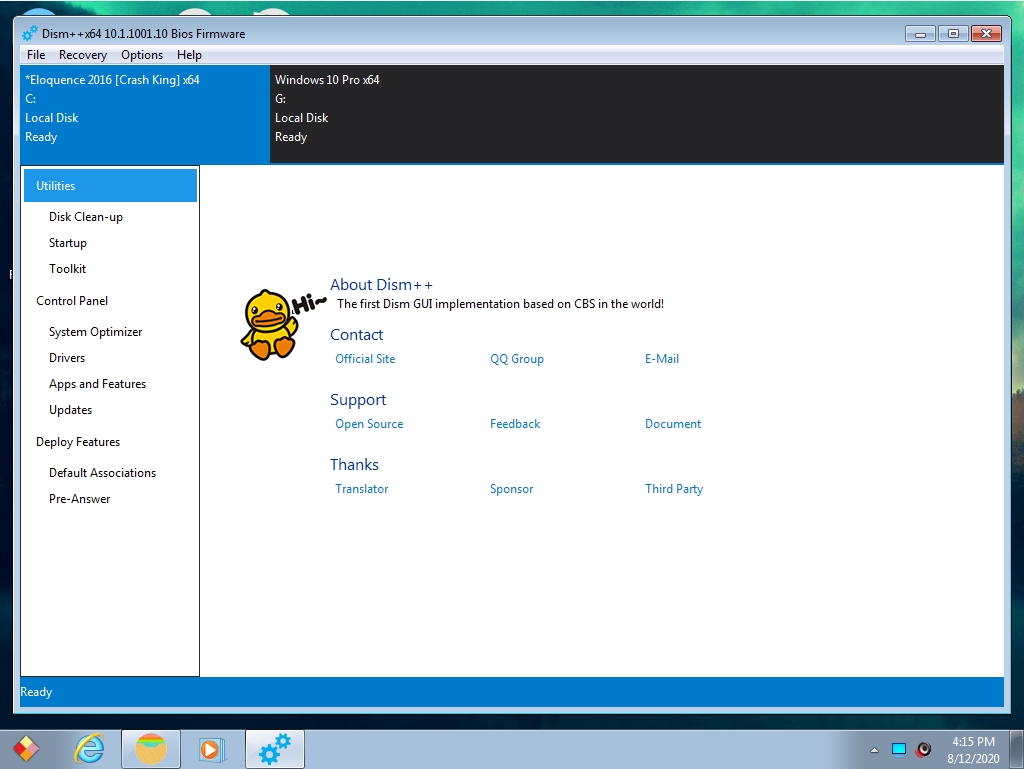Open the Help menu
This screenshot has width=1024, height=769.
click(189, 55)
